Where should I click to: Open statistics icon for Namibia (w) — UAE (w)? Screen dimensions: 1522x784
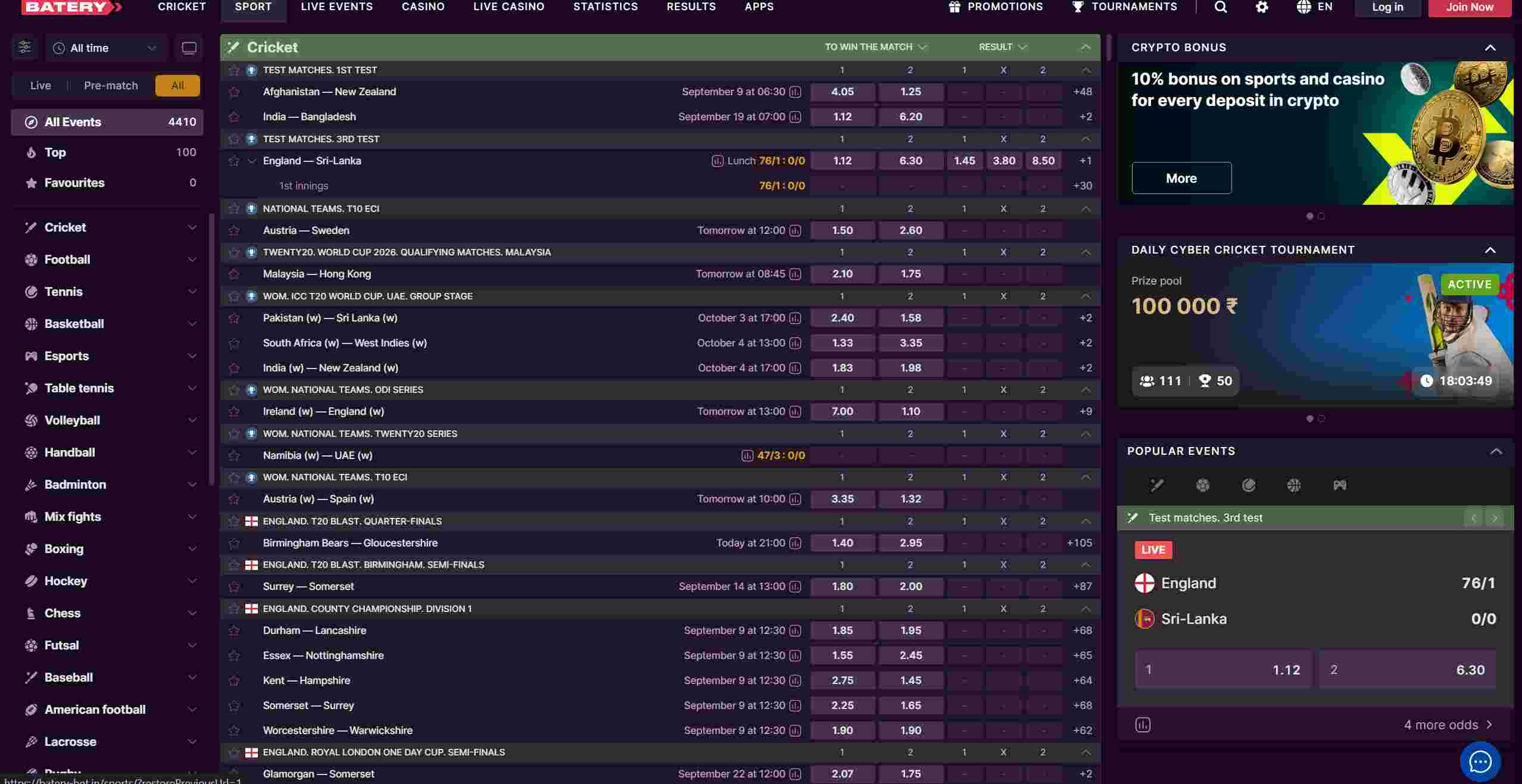click(747, 455)
